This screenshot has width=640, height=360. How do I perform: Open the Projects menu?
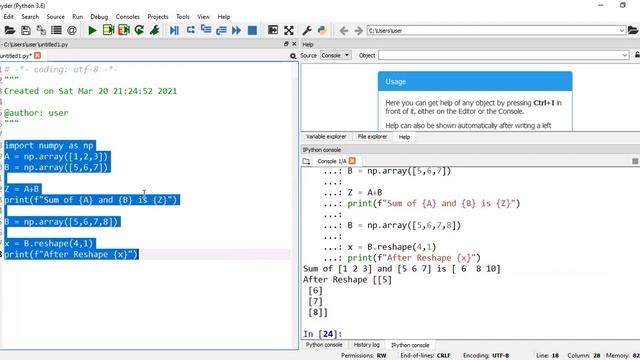click(x=158, y=17)
